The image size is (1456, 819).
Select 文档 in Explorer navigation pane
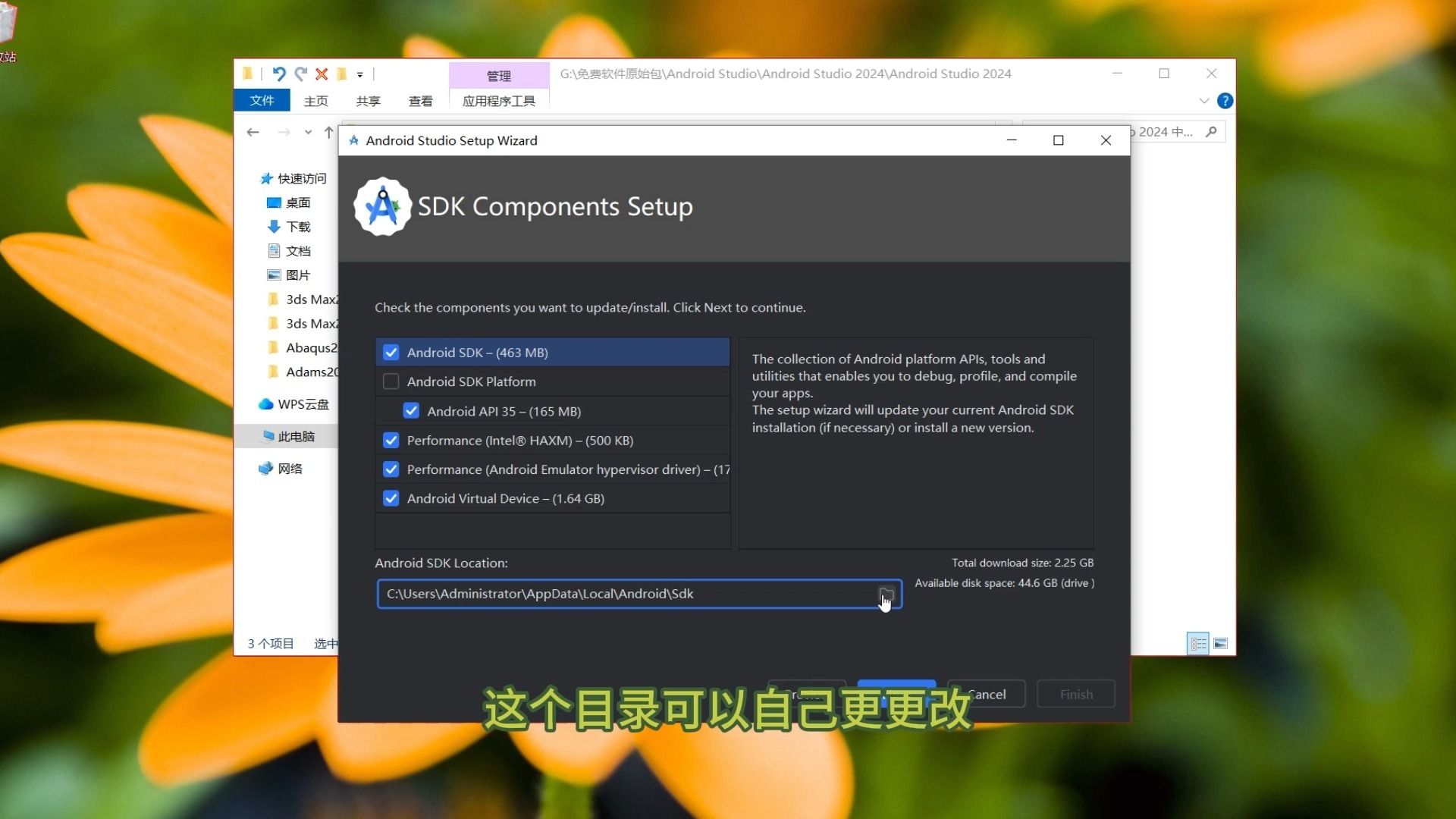pyautogui.click(x=289, y=251)
